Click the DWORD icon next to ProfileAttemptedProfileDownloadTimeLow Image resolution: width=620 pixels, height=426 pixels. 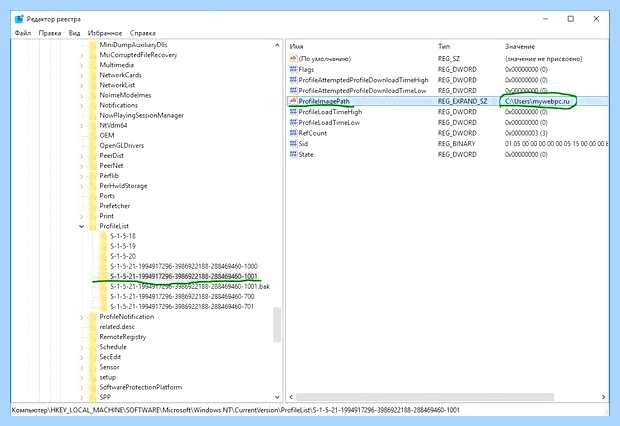(x=293, y=91)
